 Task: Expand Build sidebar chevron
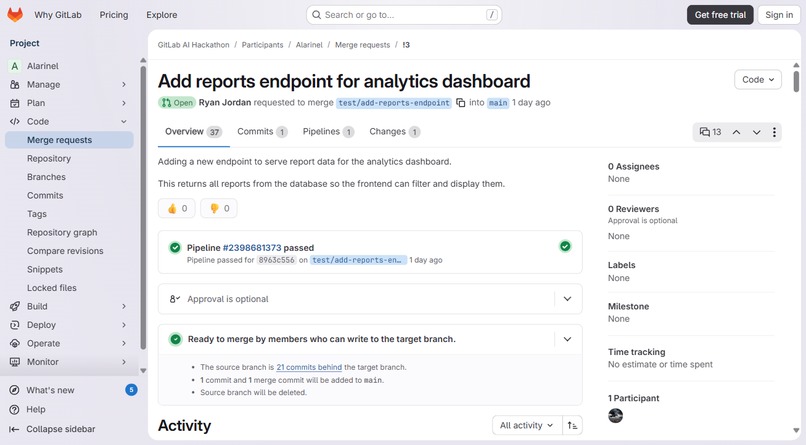pyautogui.click(x=124, y=306)
